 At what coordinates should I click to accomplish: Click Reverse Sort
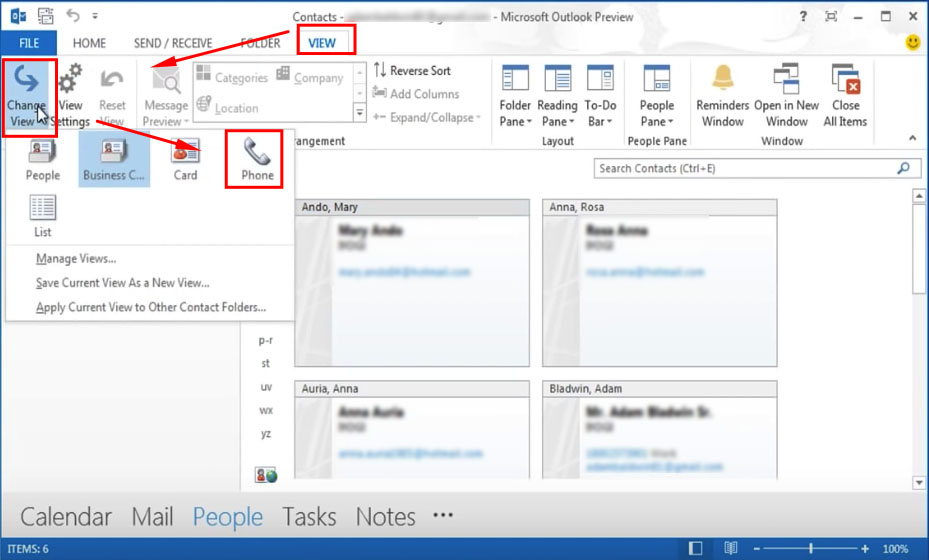coord(412,71)
